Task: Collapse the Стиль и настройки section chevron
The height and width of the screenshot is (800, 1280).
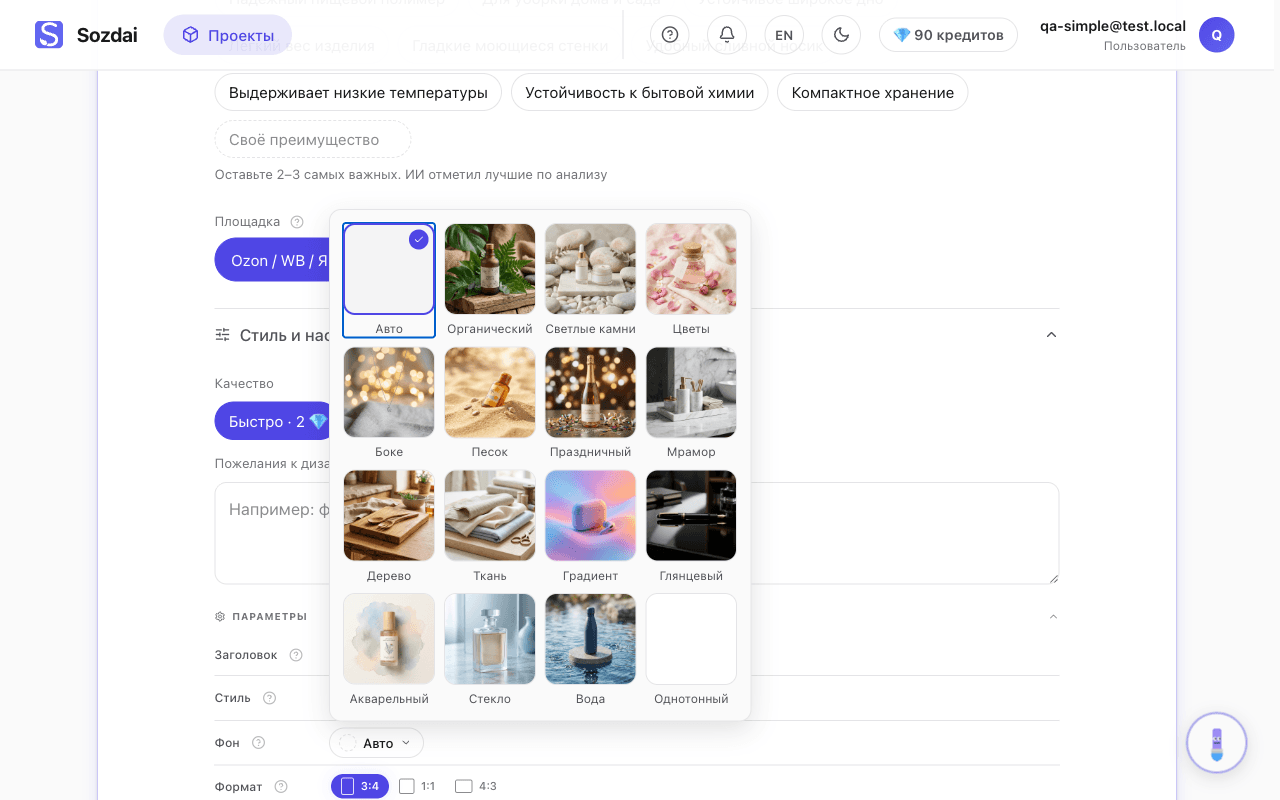Action: coord(1051,335)
